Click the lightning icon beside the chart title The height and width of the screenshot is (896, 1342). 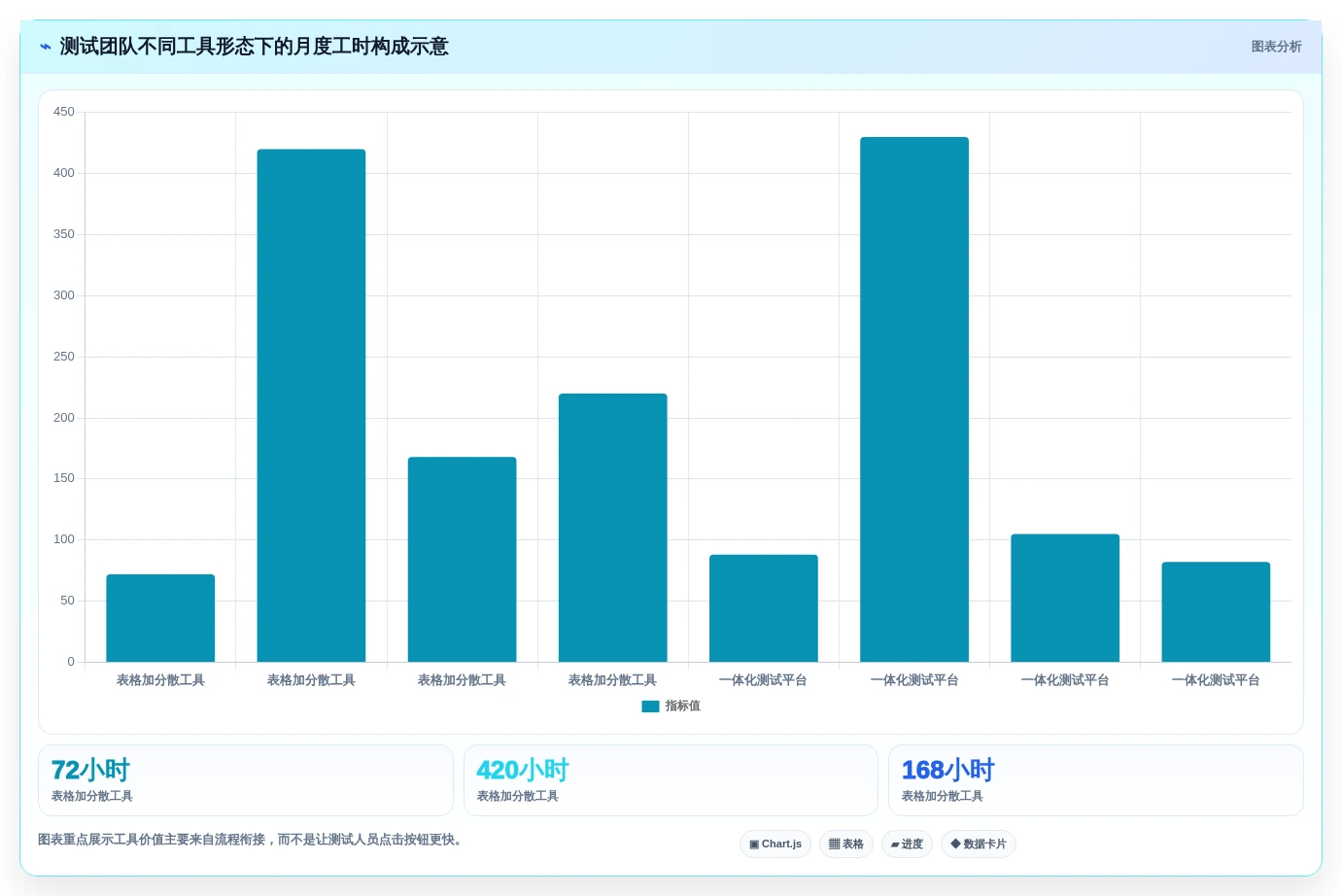(45, 47)
